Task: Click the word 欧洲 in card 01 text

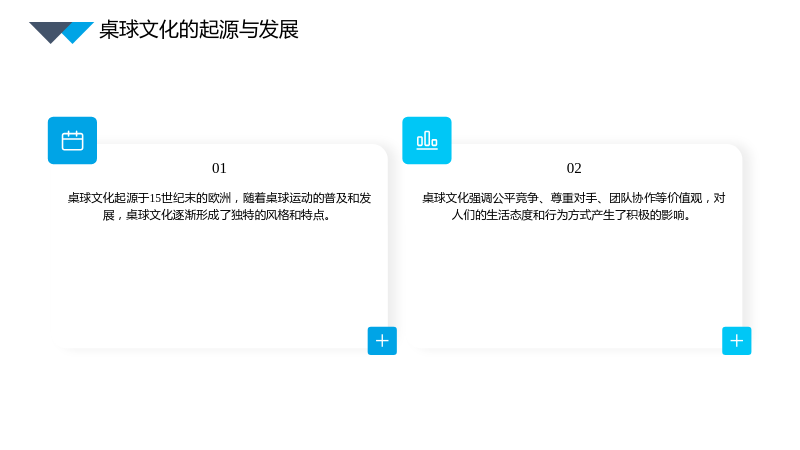Action: tap(219, 198)
